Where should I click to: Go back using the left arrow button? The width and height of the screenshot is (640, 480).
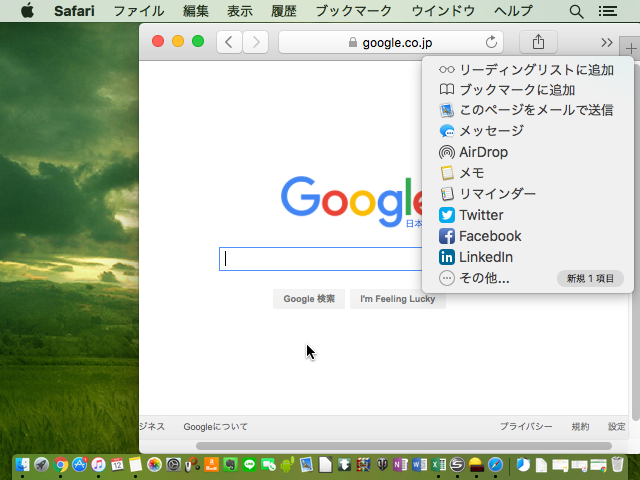point(229,42)
